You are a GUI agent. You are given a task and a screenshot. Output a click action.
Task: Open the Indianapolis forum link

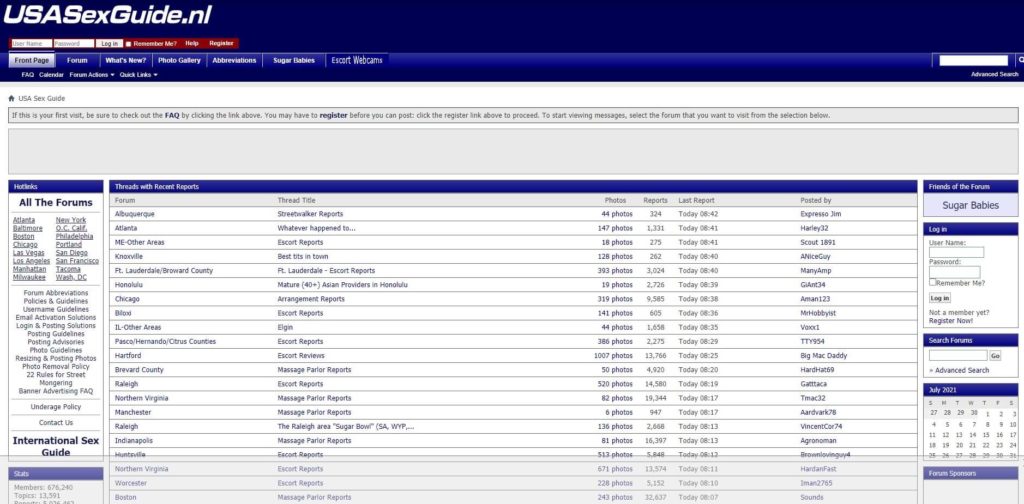coord(133,441)
